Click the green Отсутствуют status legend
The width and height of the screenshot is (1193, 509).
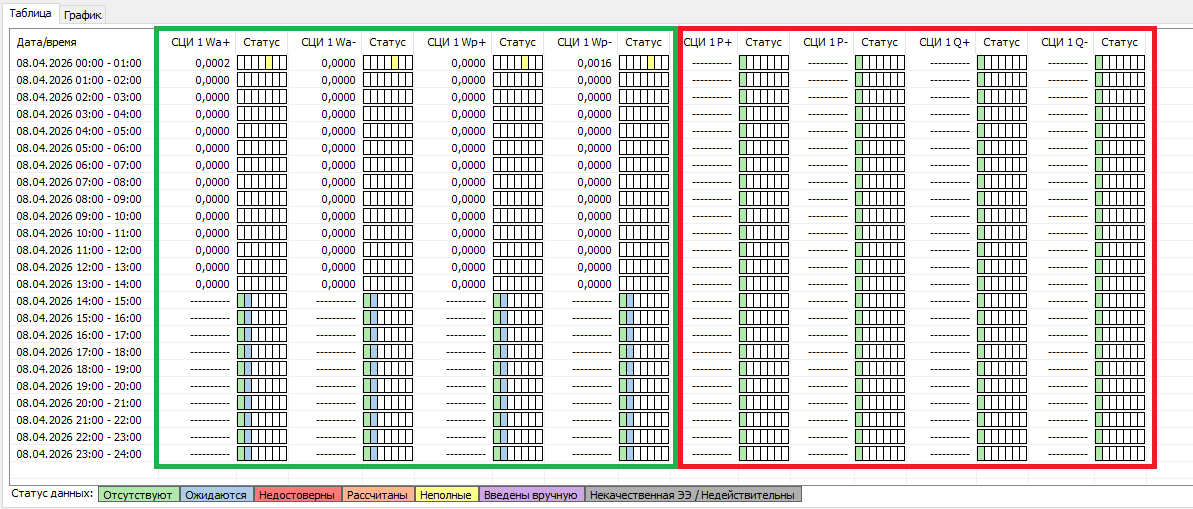[x=139, y=494]
